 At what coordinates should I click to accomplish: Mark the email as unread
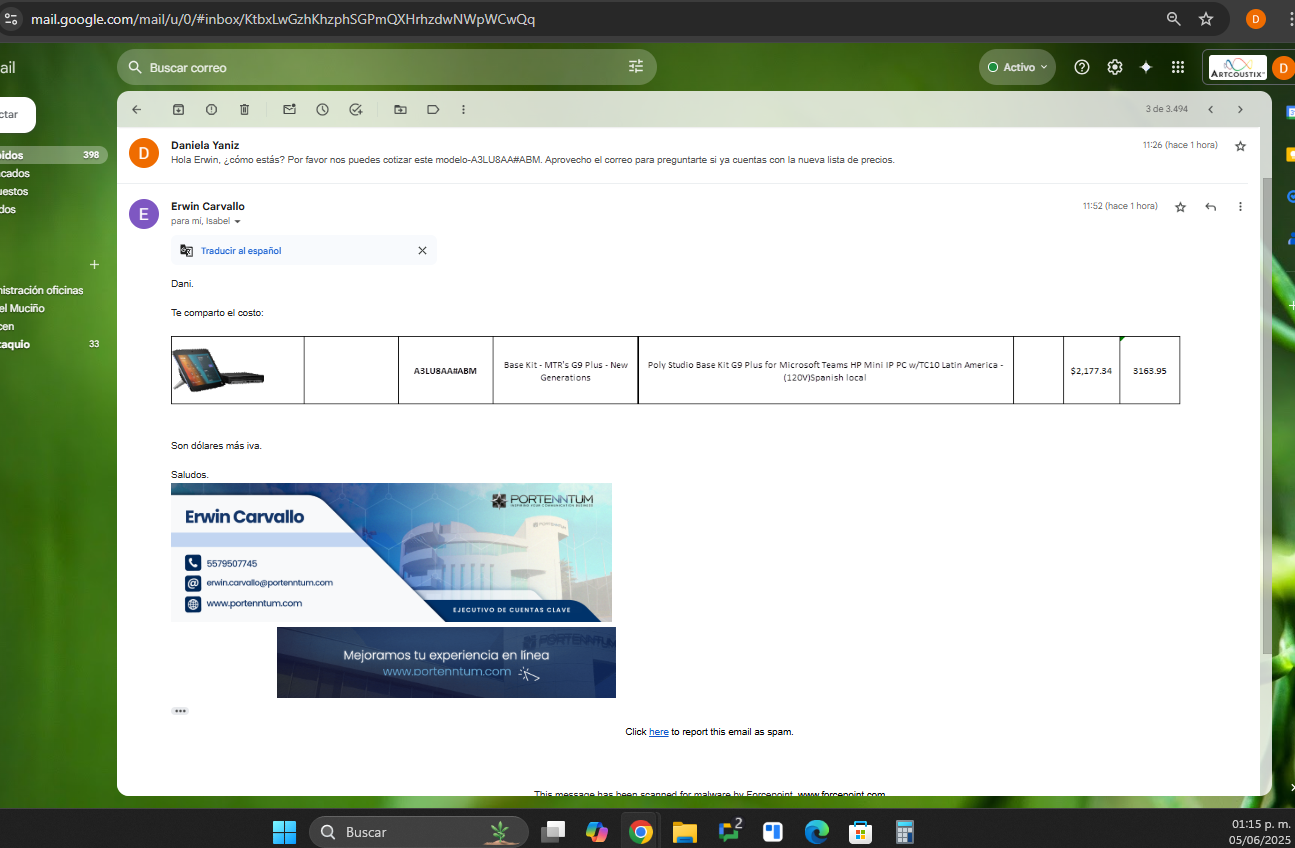click(x=289, y=109)
